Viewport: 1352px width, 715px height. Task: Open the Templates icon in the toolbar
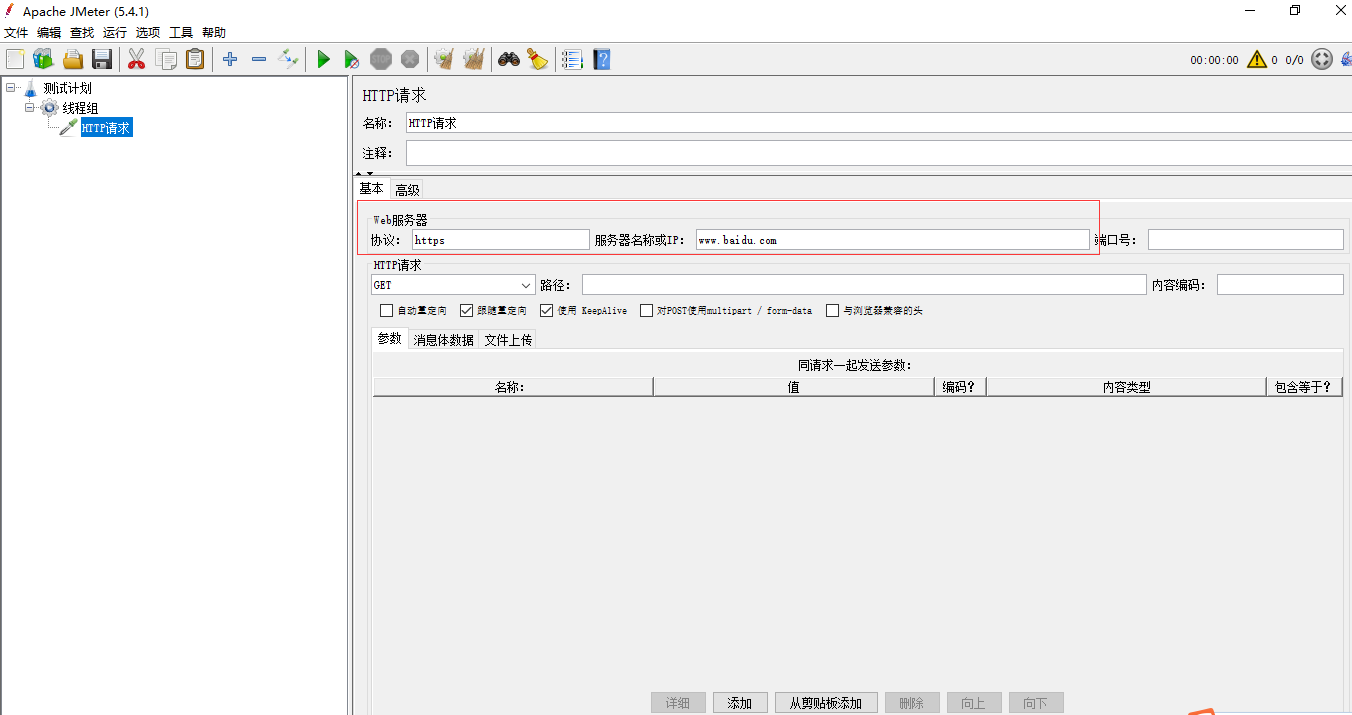pyautogui.click(x=43, y=59)
